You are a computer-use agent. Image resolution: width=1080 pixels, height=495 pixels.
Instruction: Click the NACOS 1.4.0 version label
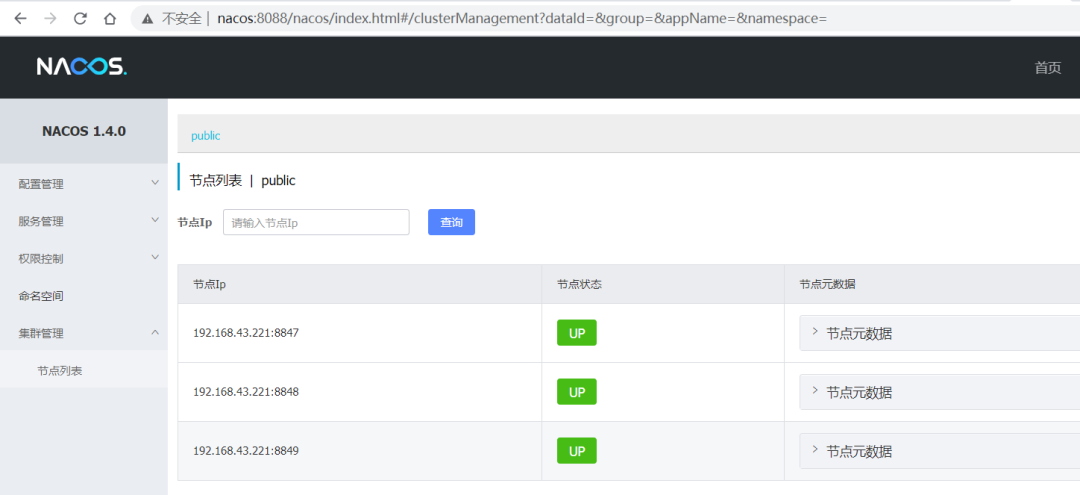click(83, 131)
